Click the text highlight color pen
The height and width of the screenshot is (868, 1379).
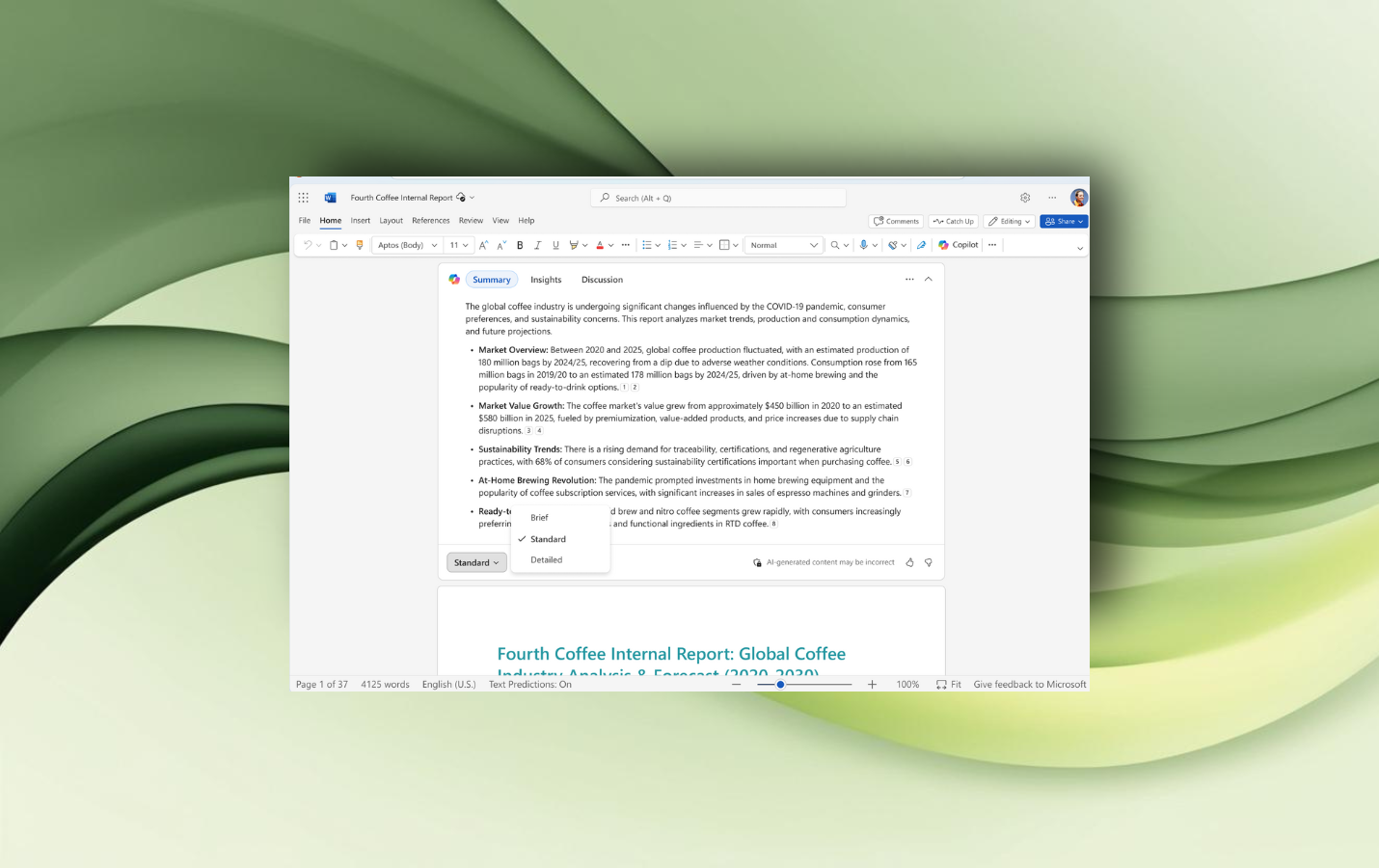[x=574, y=245]
